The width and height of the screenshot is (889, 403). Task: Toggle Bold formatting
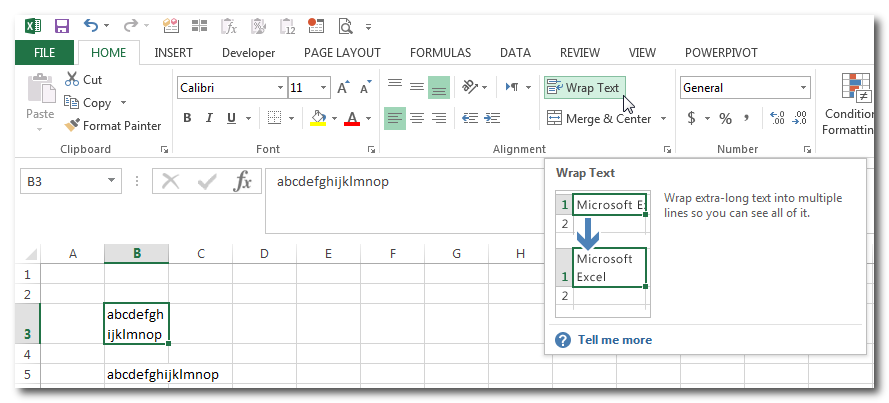click(x=187, y=119)
